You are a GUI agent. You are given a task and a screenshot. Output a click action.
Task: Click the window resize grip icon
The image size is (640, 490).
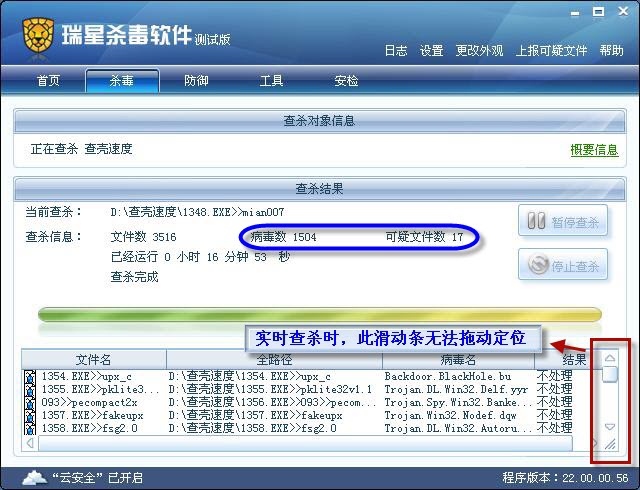[x=610, y=444]
